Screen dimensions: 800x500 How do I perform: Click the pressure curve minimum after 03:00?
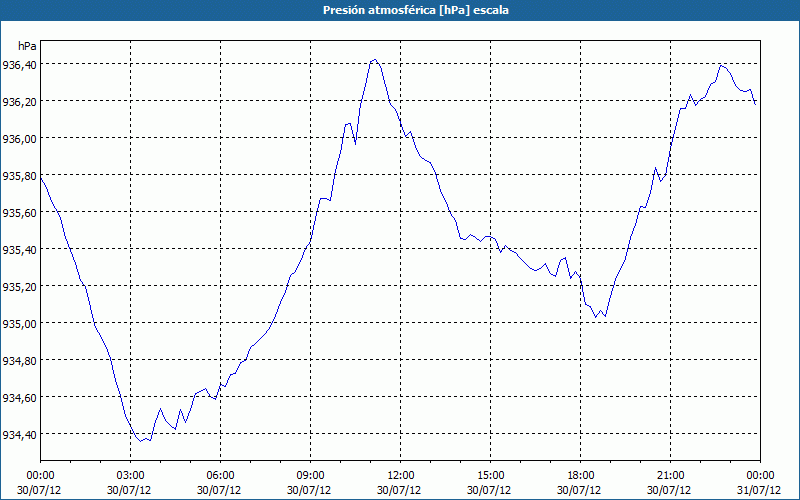[x=141, y=441]
